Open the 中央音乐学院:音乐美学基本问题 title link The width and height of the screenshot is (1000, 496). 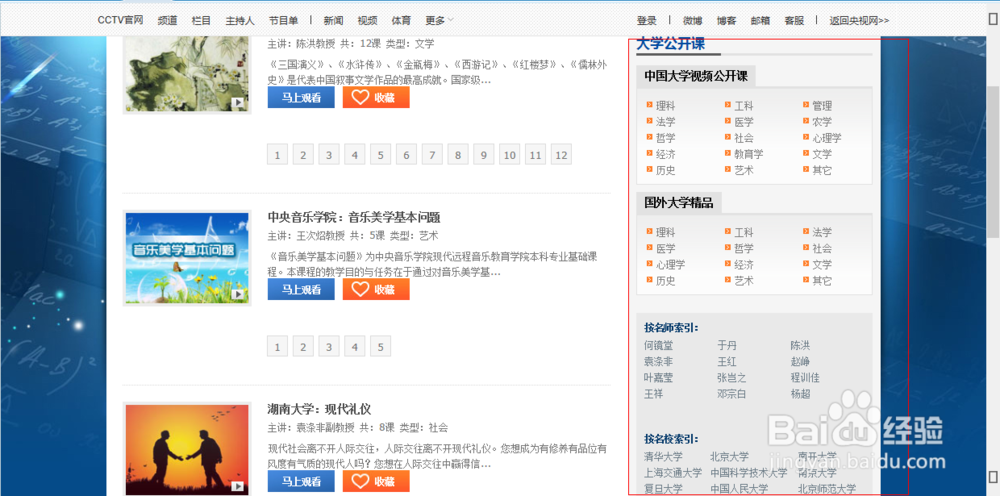tap(354, 217)
